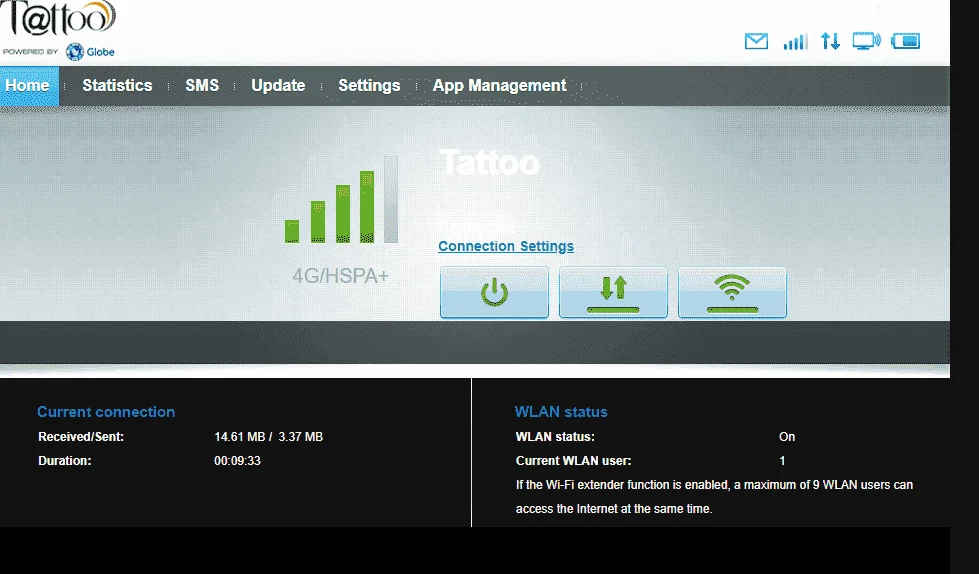Click the Received/Sent label
The height and width of the screenshot is (574, 979).
pyautogui.click(x=81, y=437)
